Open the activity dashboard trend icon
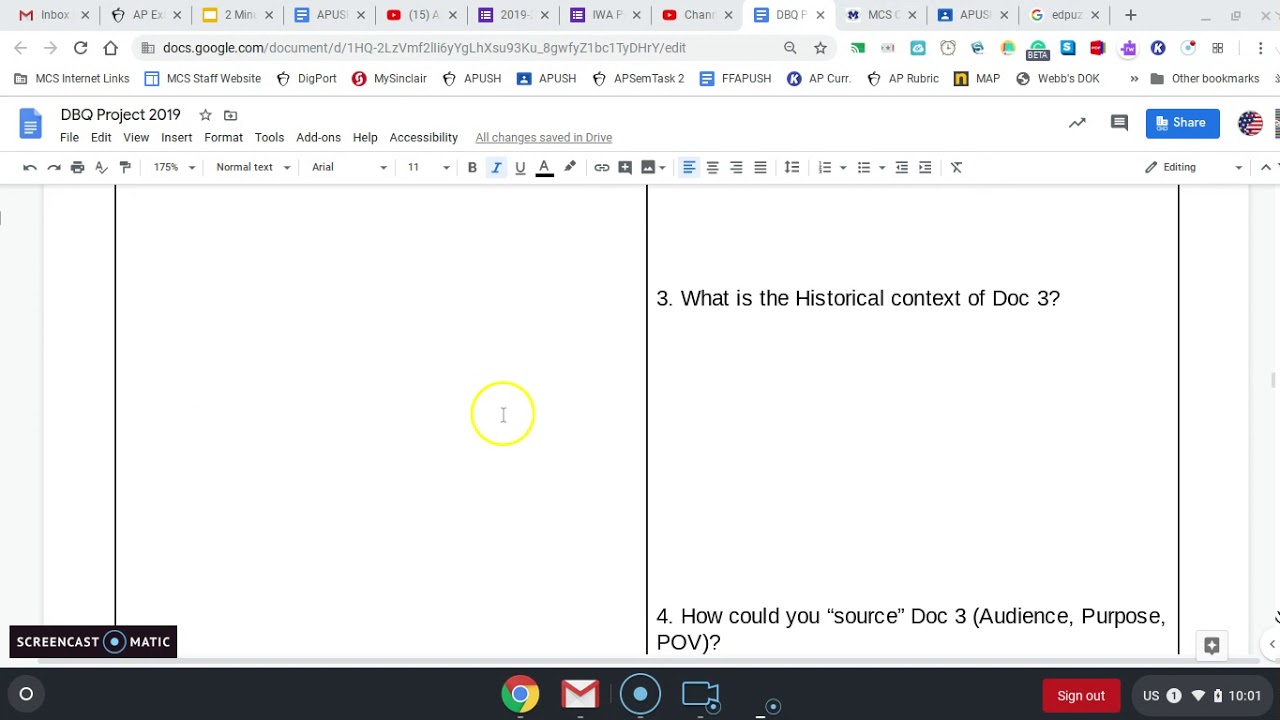 point(1077,123)
